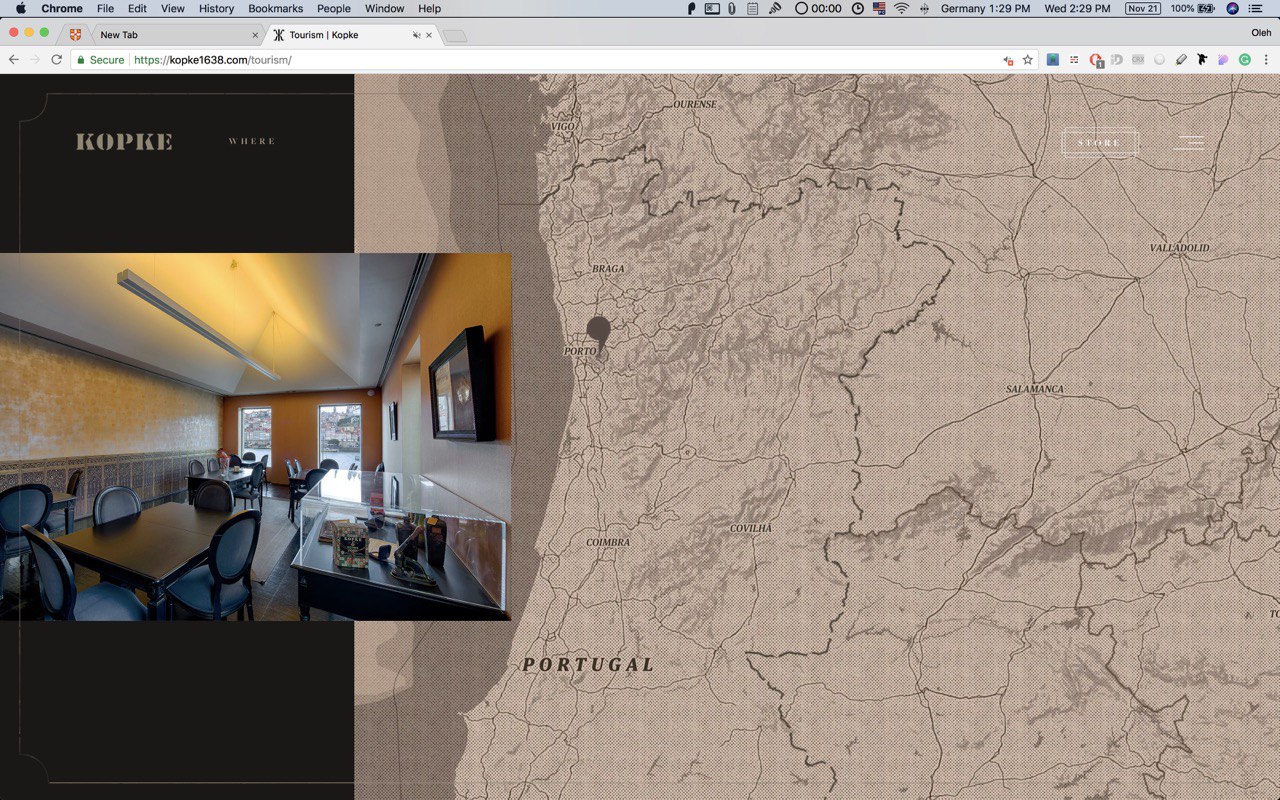Click the grey circle extension icon
This screenshot has width=1280, height=800.
tap(1160, 60)
